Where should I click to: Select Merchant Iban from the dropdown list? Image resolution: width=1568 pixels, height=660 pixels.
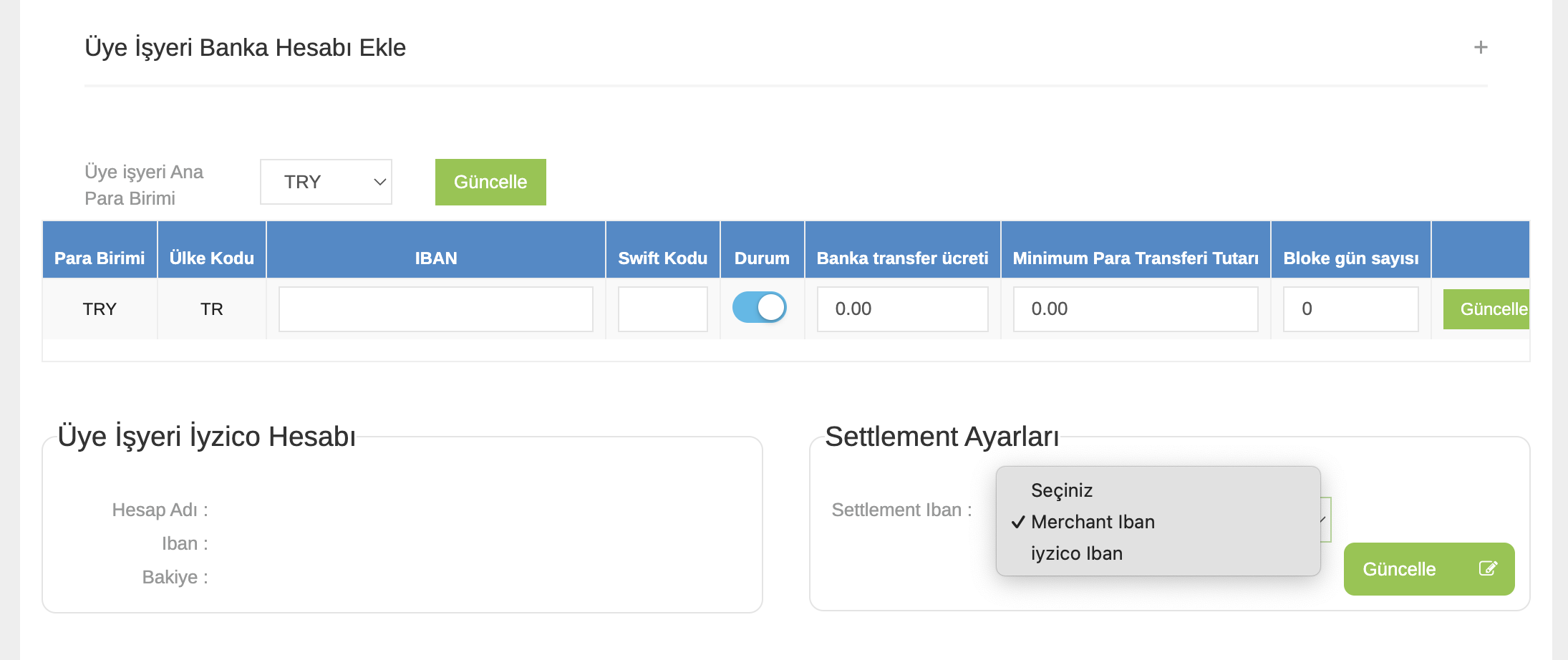coord(1092,522)
